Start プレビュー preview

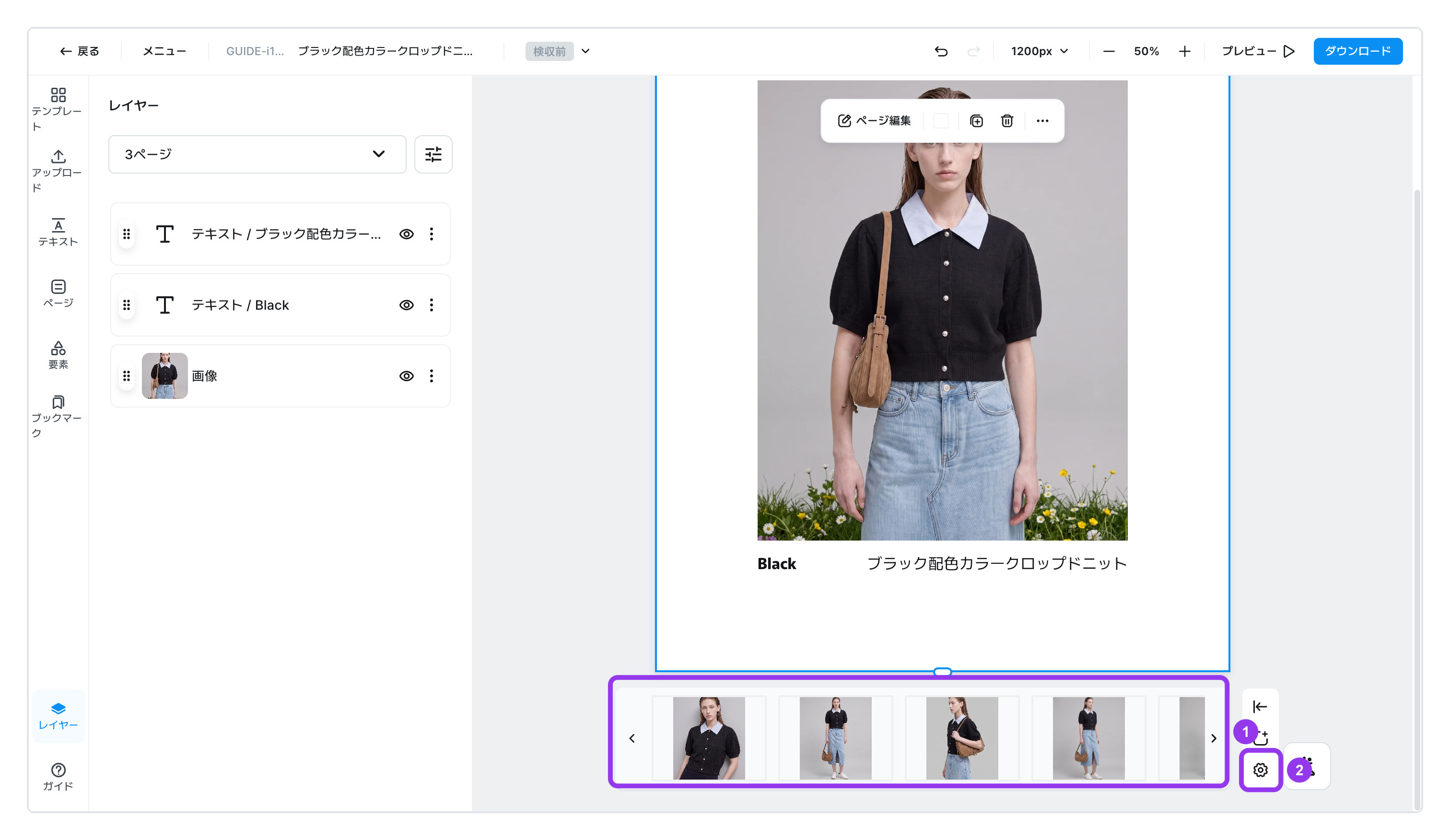(x=1258, y=51)
